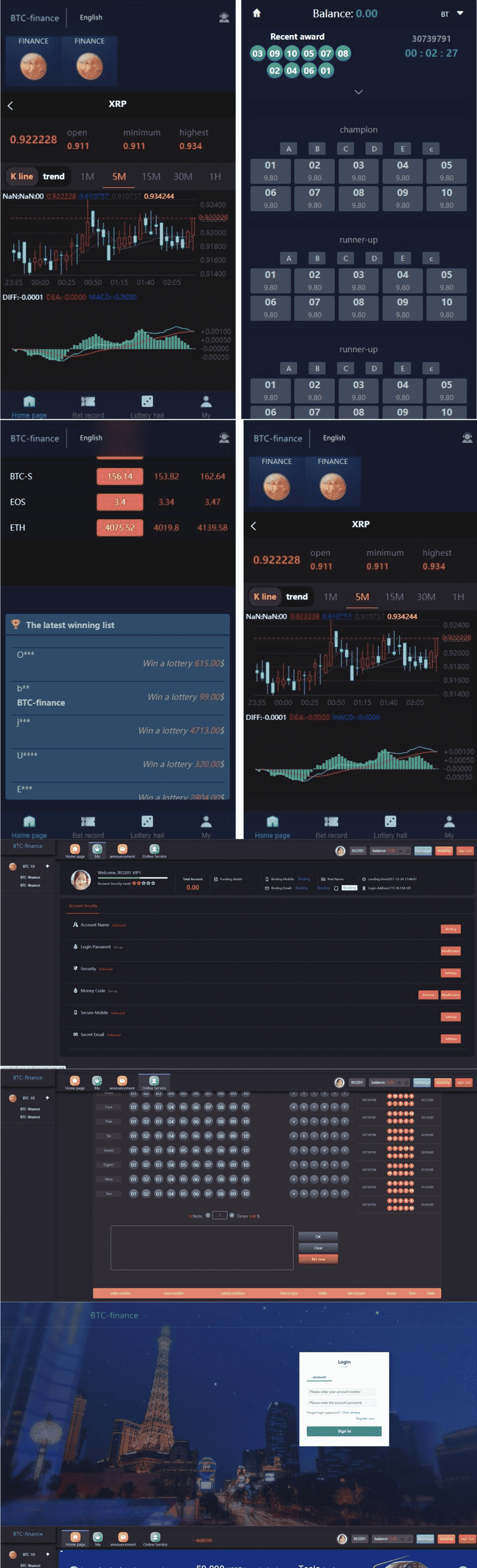The width and height of the screenshot is (477, 1568).
Task: Click the Funding details icon
Action: pos(216,879)
